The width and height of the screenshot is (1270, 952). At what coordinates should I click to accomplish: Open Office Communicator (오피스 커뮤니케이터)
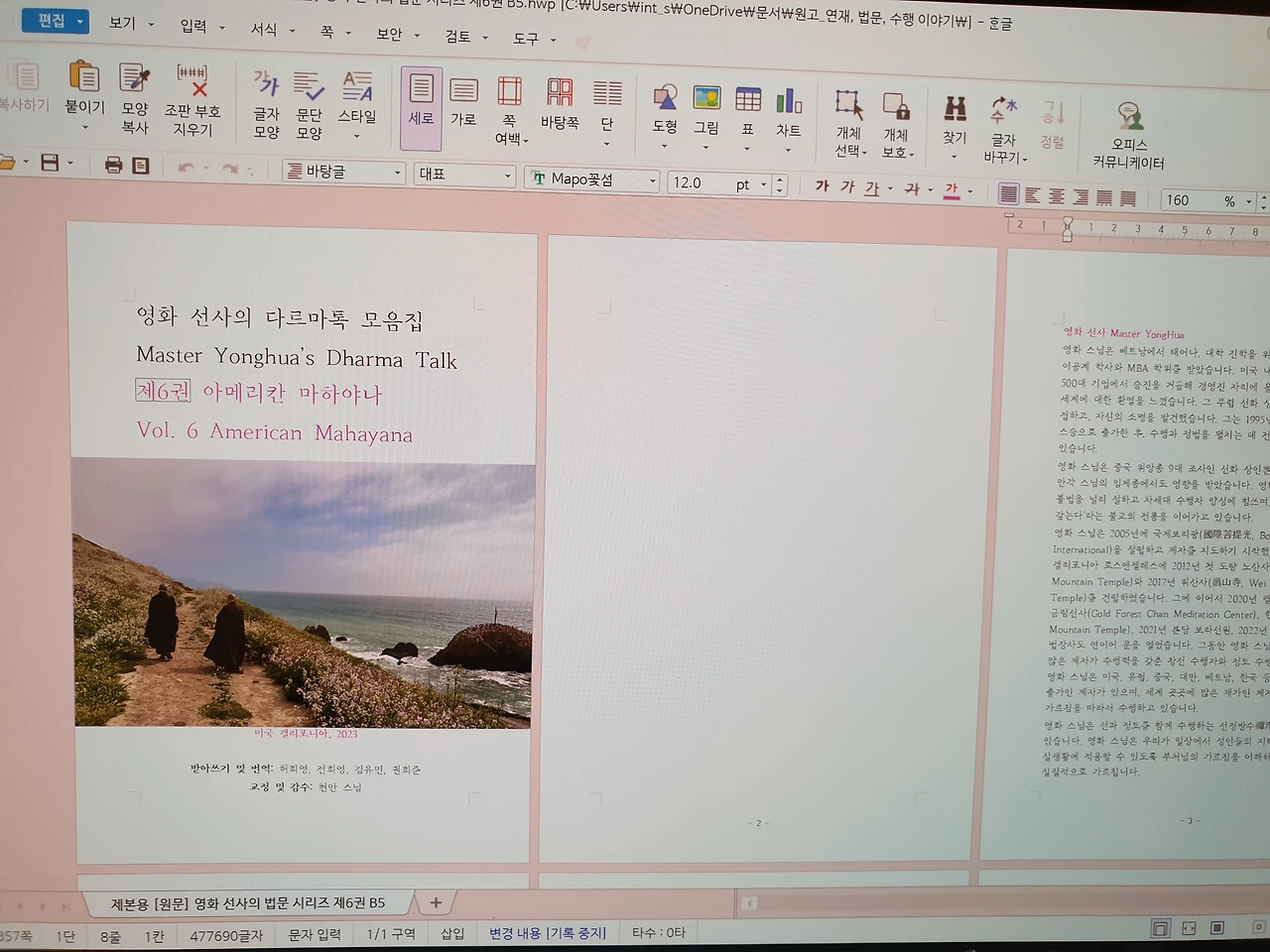pyautogui.click(x=1129, y=116)
